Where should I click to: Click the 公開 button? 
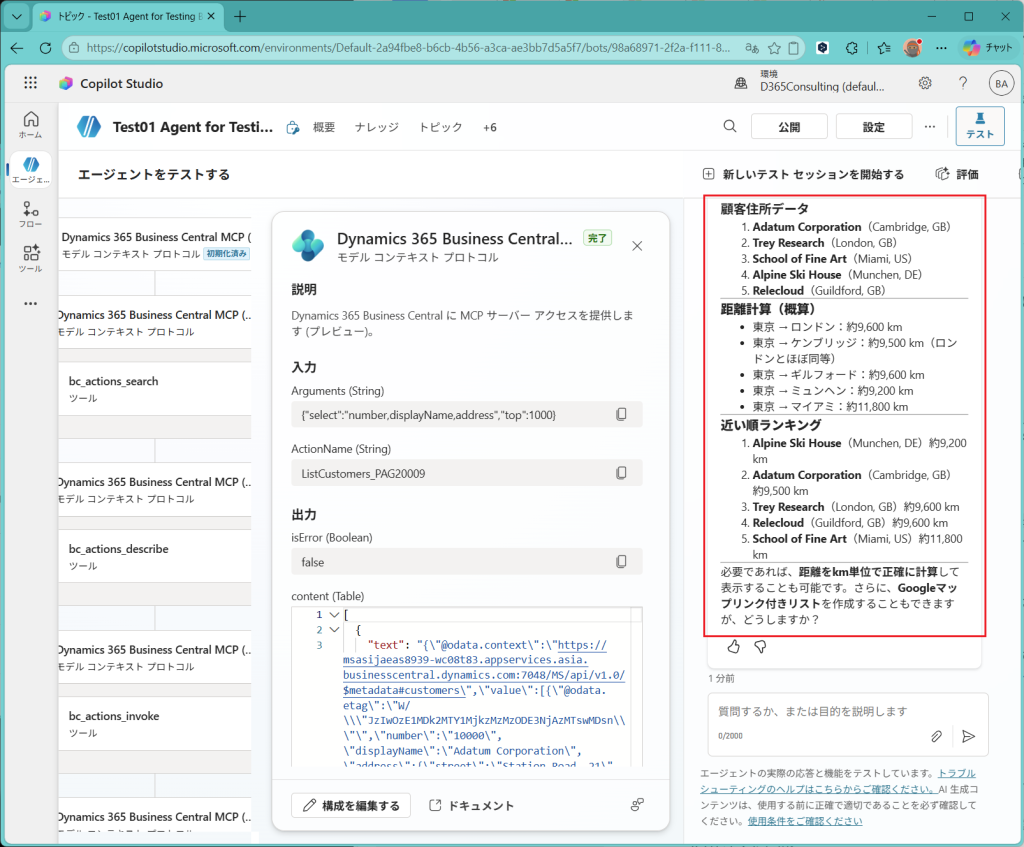tap(789, 127)
